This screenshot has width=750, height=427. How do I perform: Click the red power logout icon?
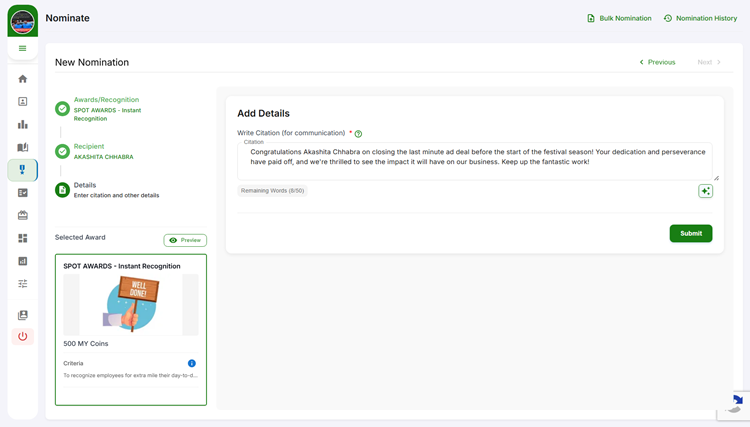(x=22, y=337)
